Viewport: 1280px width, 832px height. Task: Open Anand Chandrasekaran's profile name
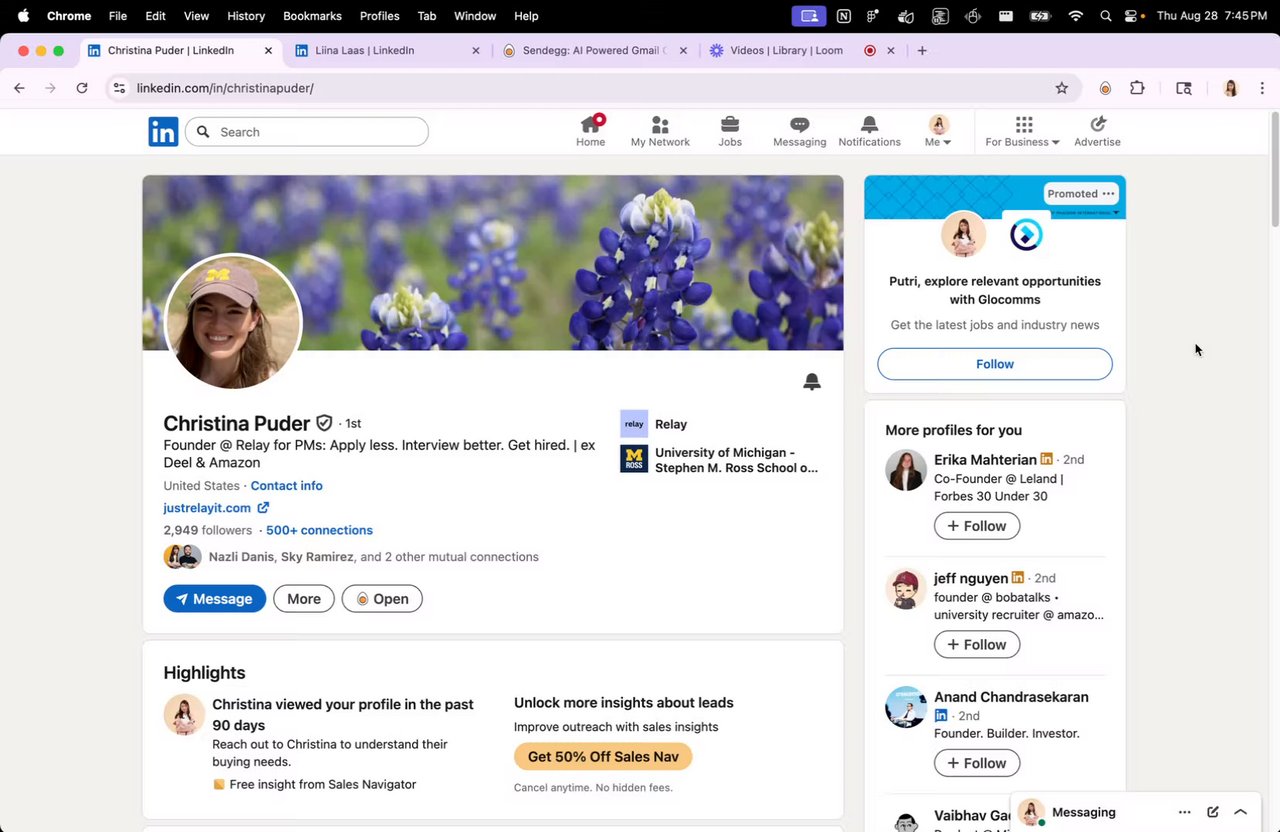pyautogui.click(x=1011, y=697)
